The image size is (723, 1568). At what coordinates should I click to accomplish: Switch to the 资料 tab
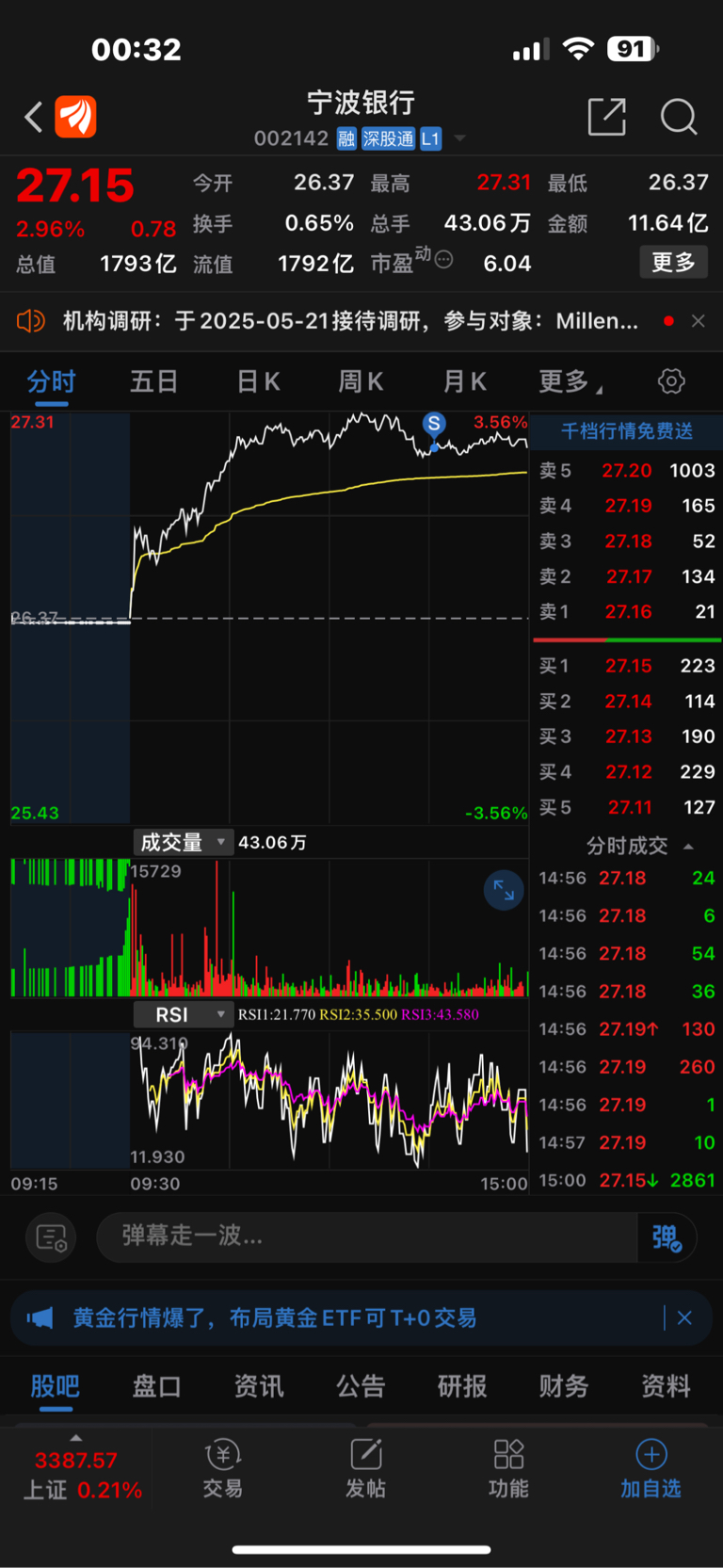click(x=666, y=1386)
